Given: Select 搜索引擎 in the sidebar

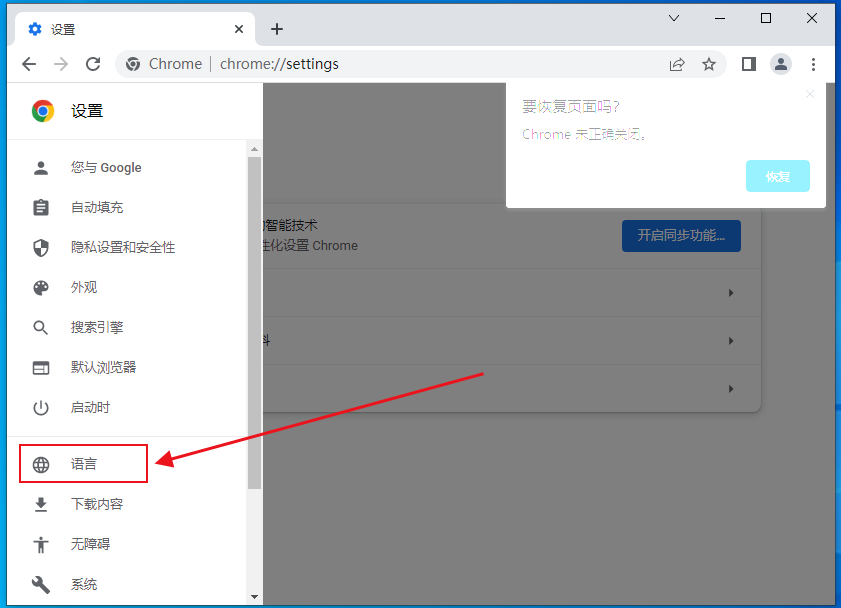Looking at the screenshot, I should coord(127,328).
